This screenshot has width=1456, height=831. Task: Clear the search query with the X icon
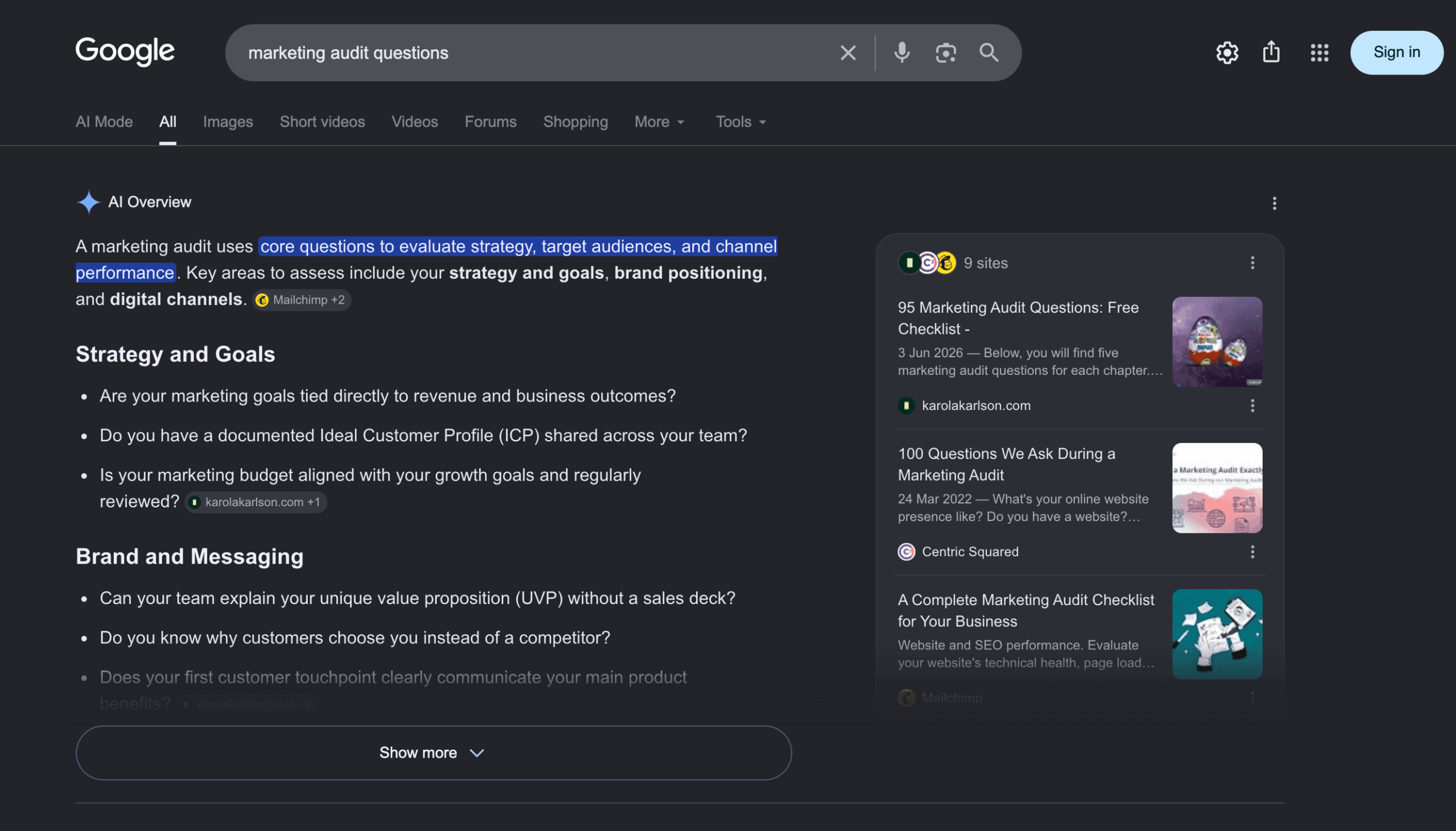coord(848,53)
